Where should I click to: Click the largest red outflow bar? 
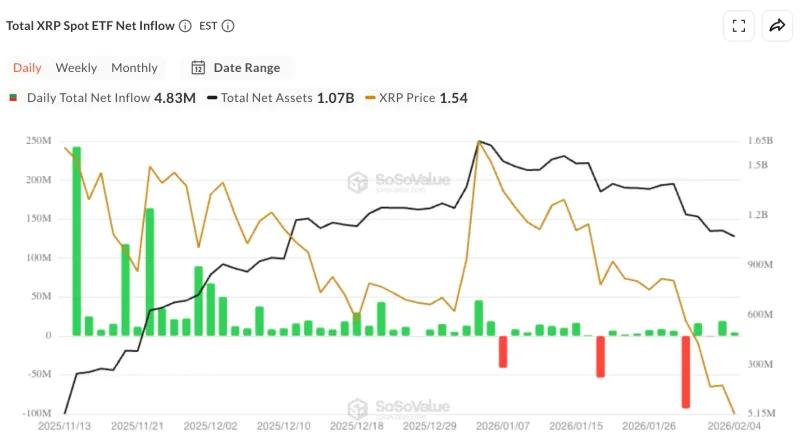click(x=686, y=371)
